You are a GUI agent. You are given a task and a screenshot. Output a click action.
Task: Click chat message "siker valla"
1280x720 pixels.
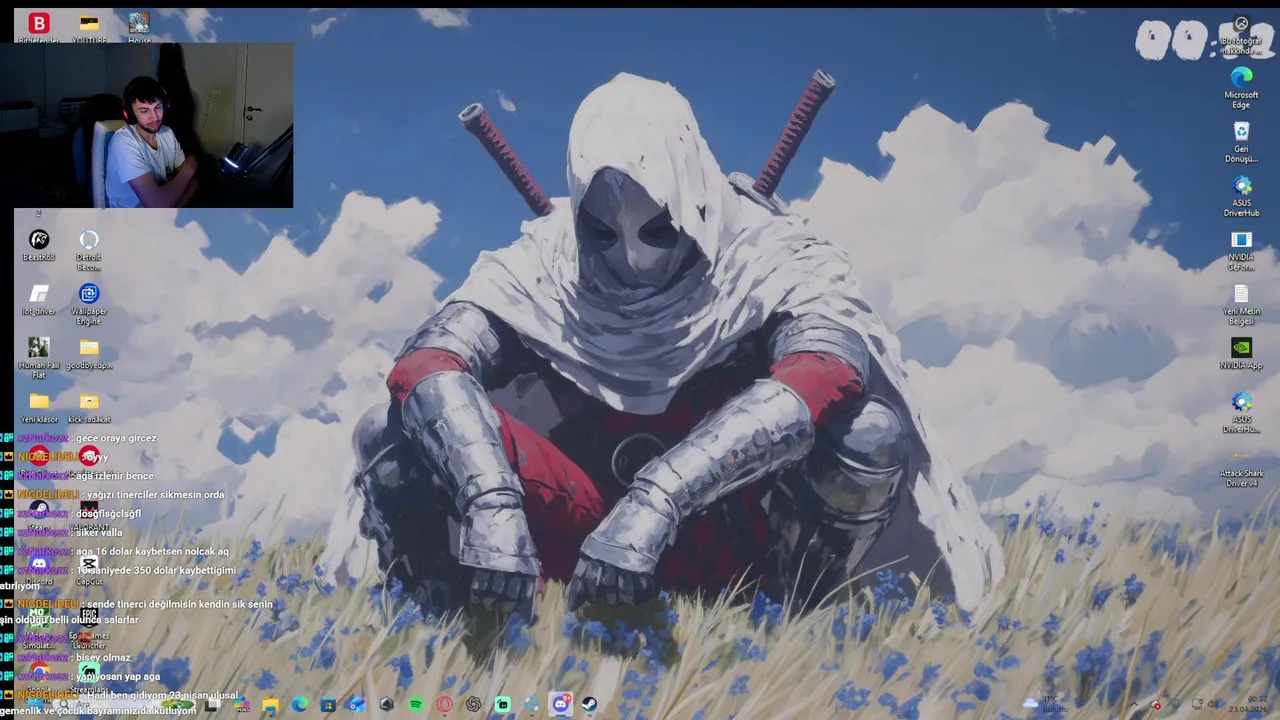(x=99, y=532)
